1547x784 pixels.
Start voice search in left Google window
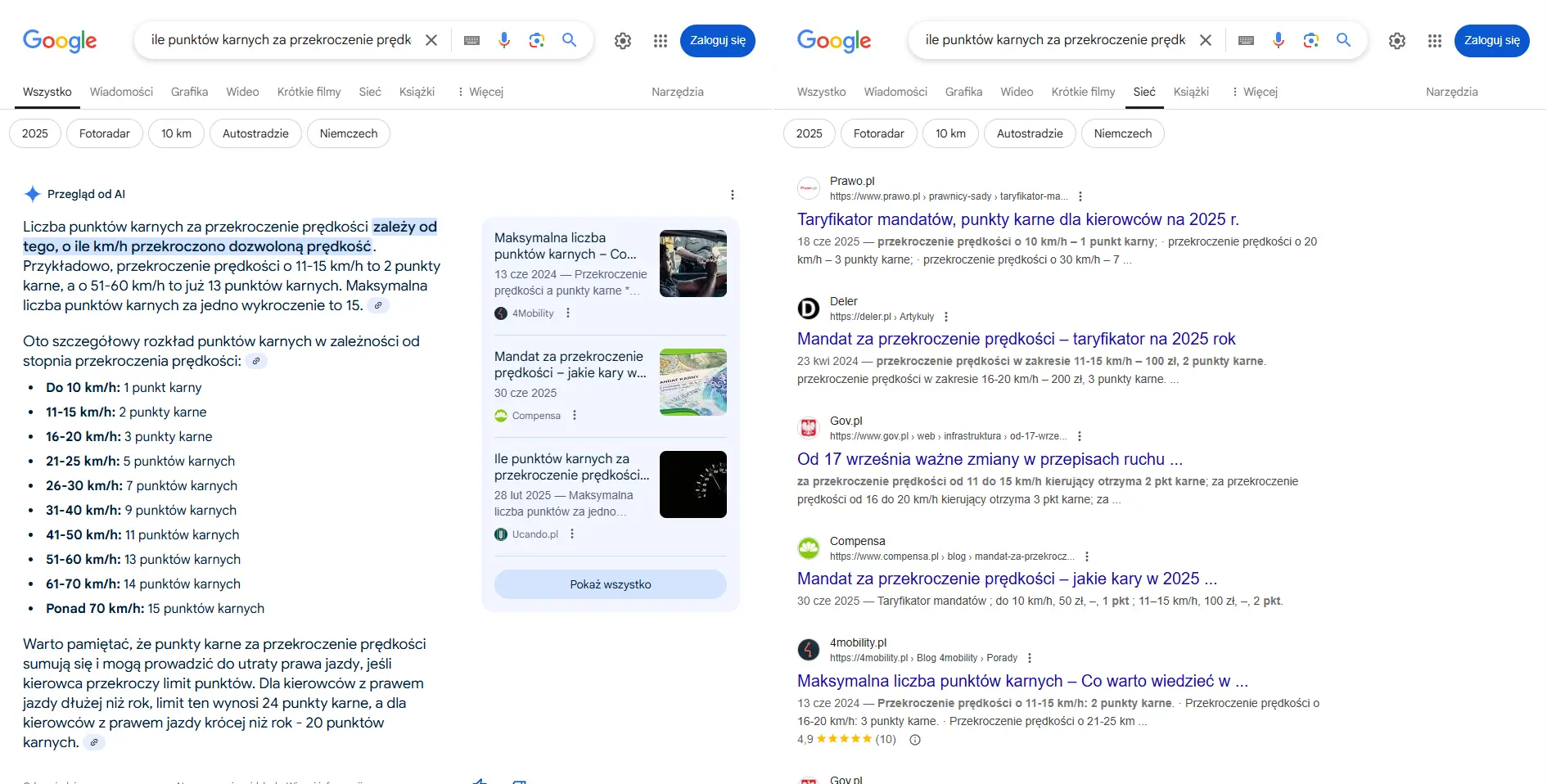504,40
